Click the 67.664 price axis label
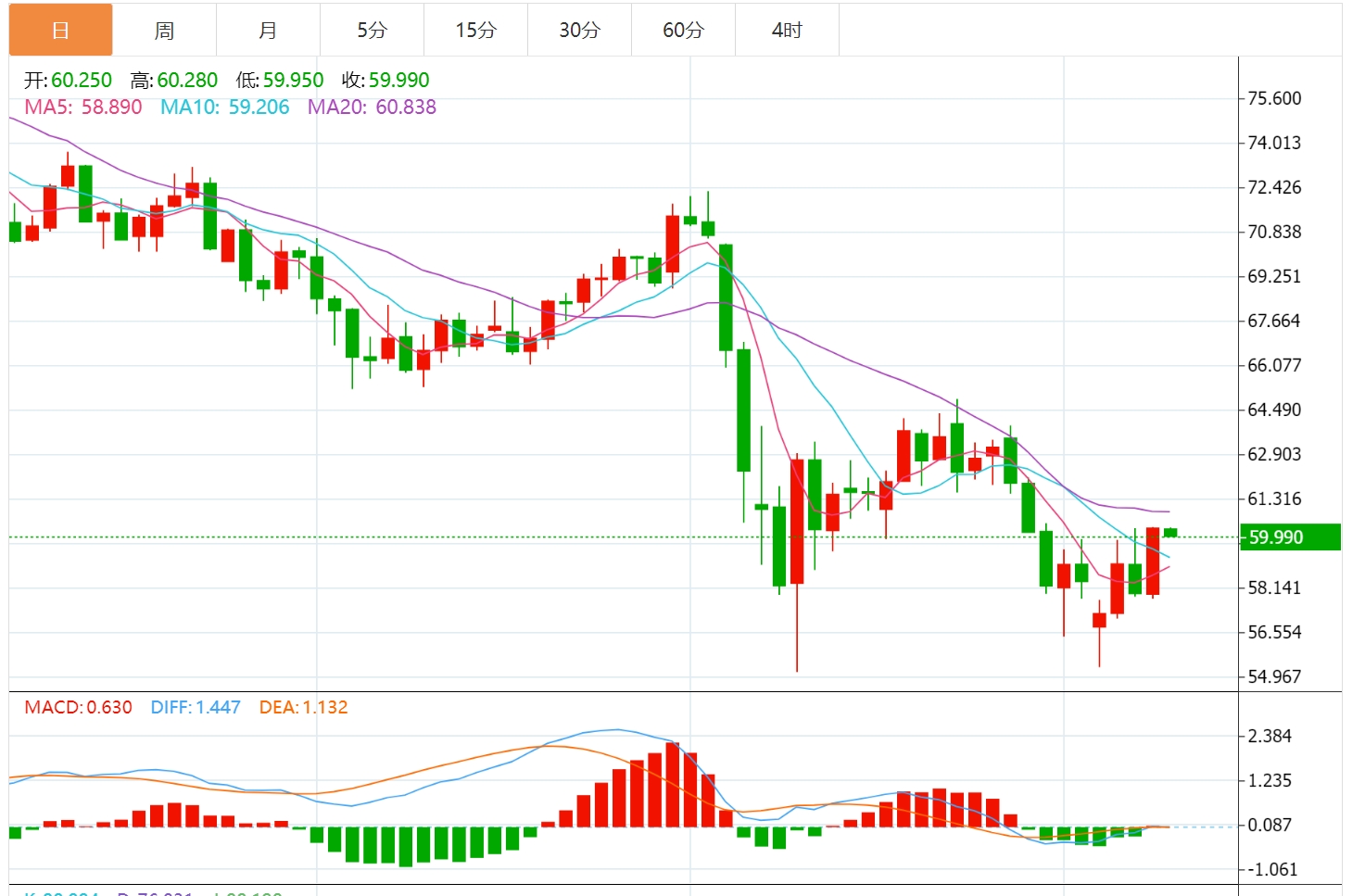1365x896 pixels. [1274, 321]
